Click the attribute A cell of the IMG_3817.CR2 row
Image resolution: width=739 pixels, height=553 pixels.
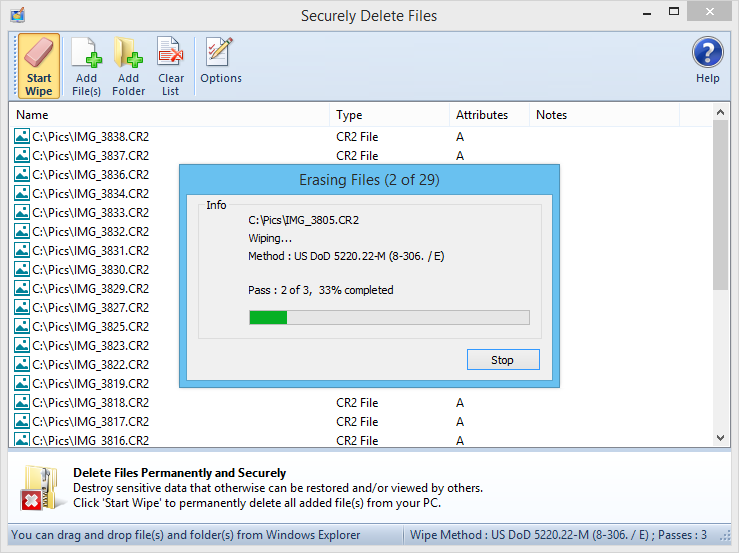460,421
